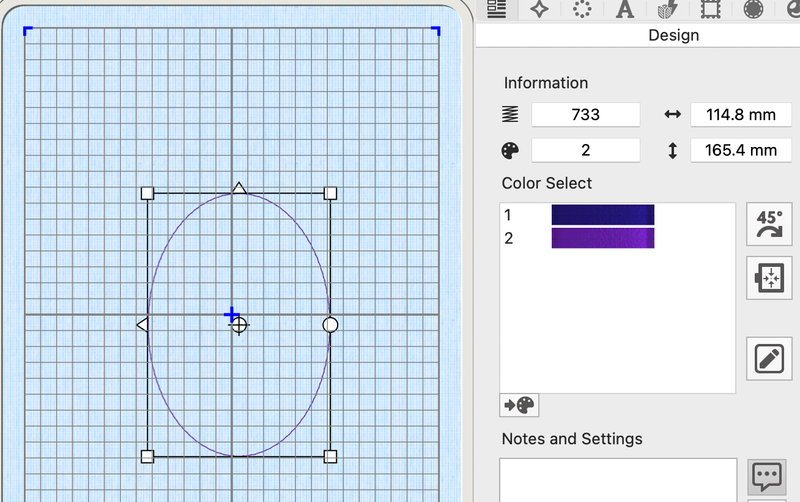Click the speech bubble notes button
Screen dimensions: 800x502
[x=767, y=477]
